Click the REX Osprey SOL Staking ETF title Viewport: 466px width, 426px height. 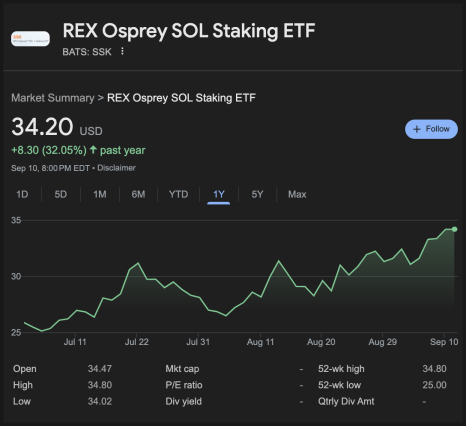(x=189, y=31)
